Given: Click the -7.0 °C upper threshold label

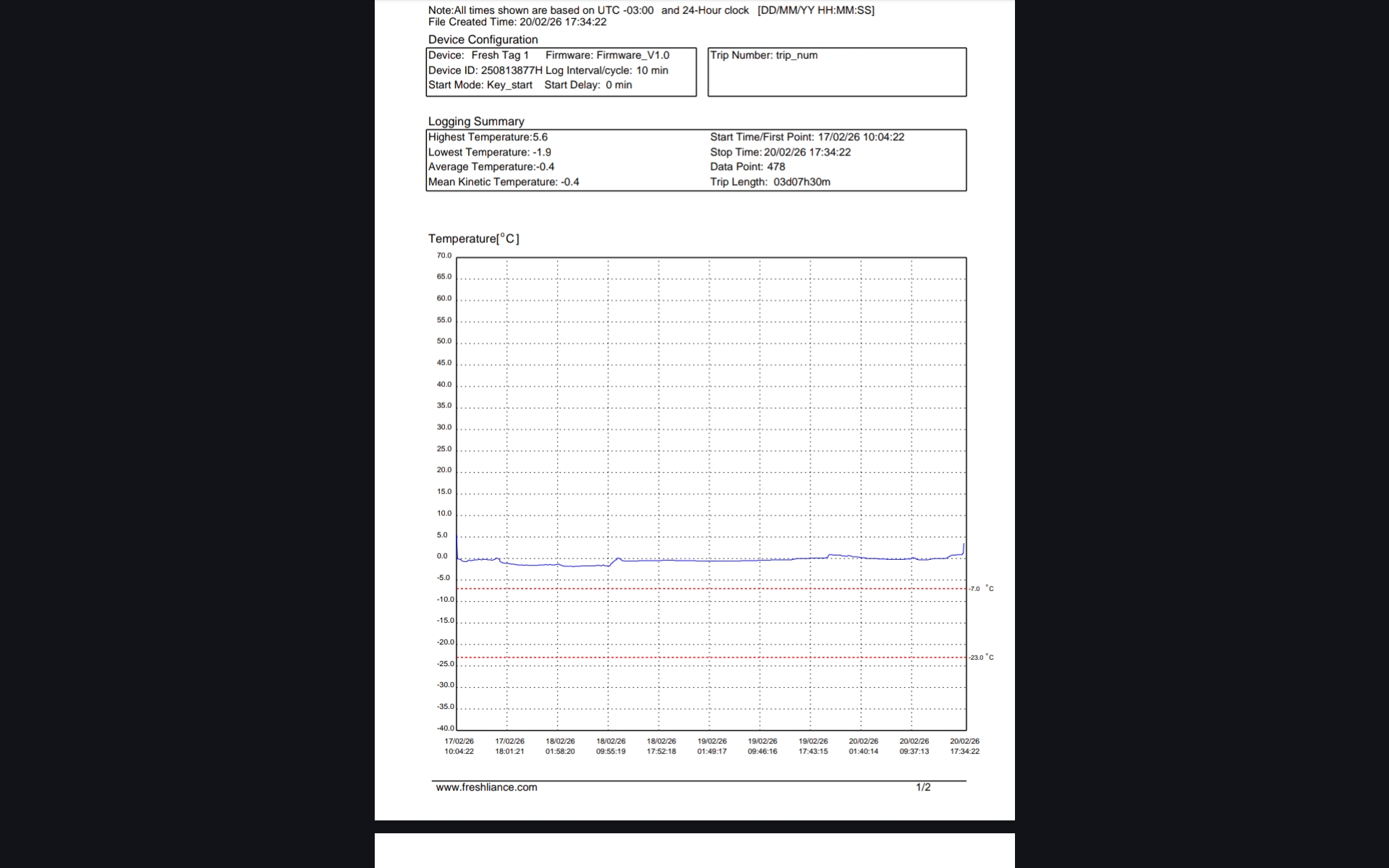Looking at the screenshot, I should (x=981, y=589).
